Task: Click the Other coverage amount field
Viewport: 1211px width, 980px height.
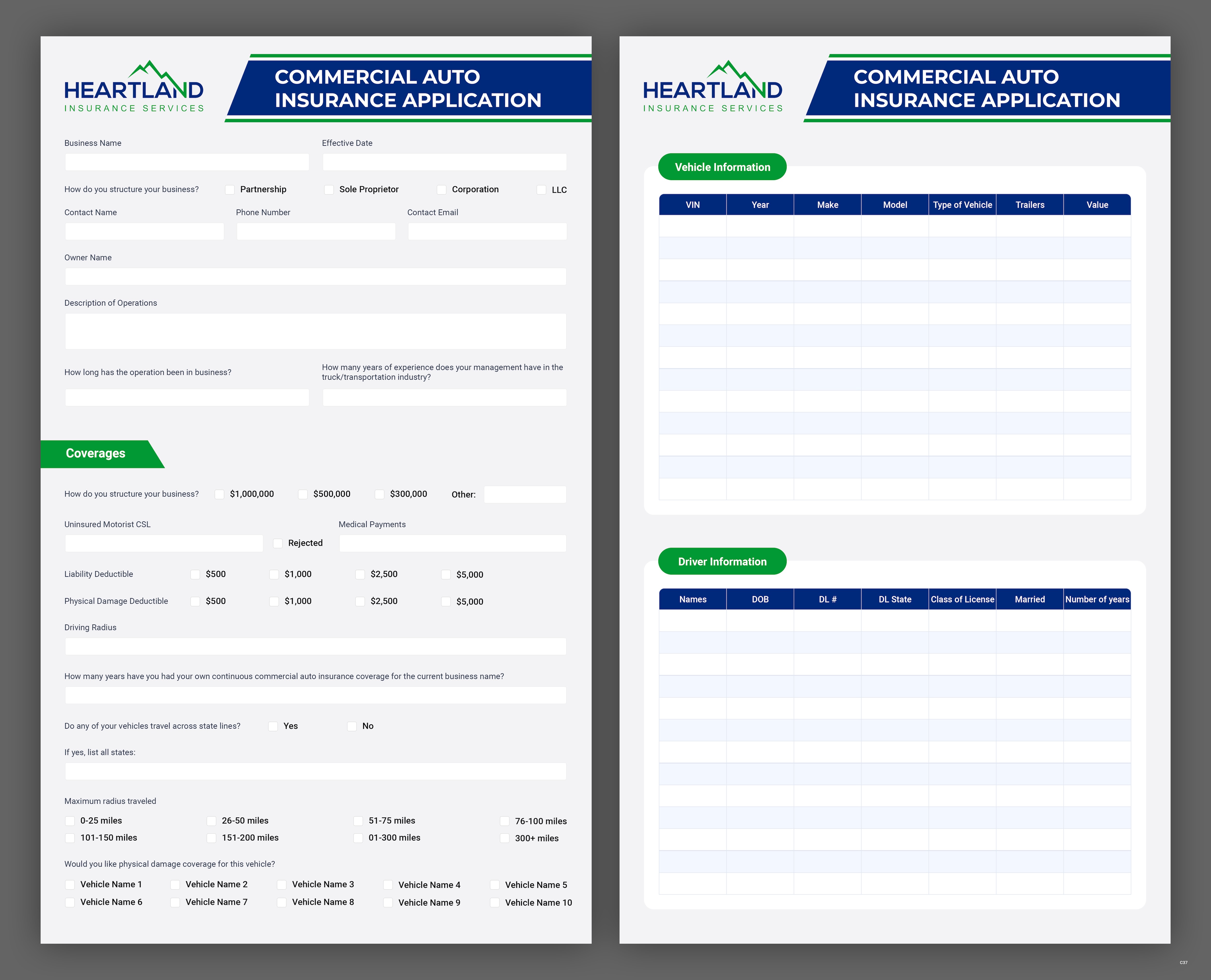Action: [525, 494]
